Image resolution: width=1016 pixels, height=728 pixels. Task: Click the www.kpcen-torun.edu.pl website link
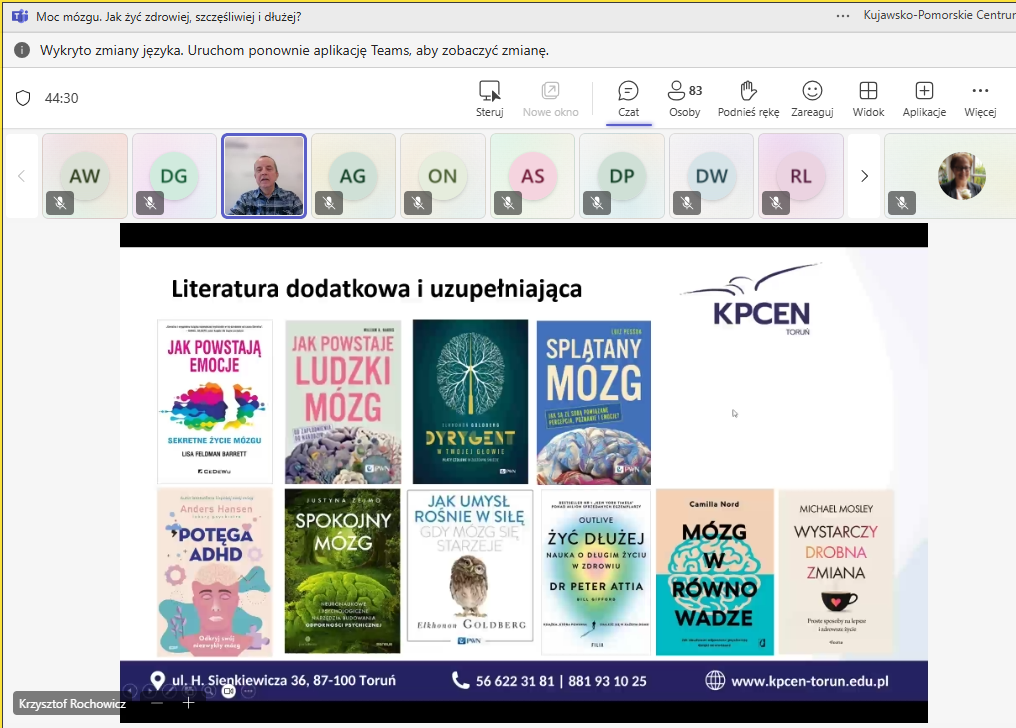[x=810, y=681]
